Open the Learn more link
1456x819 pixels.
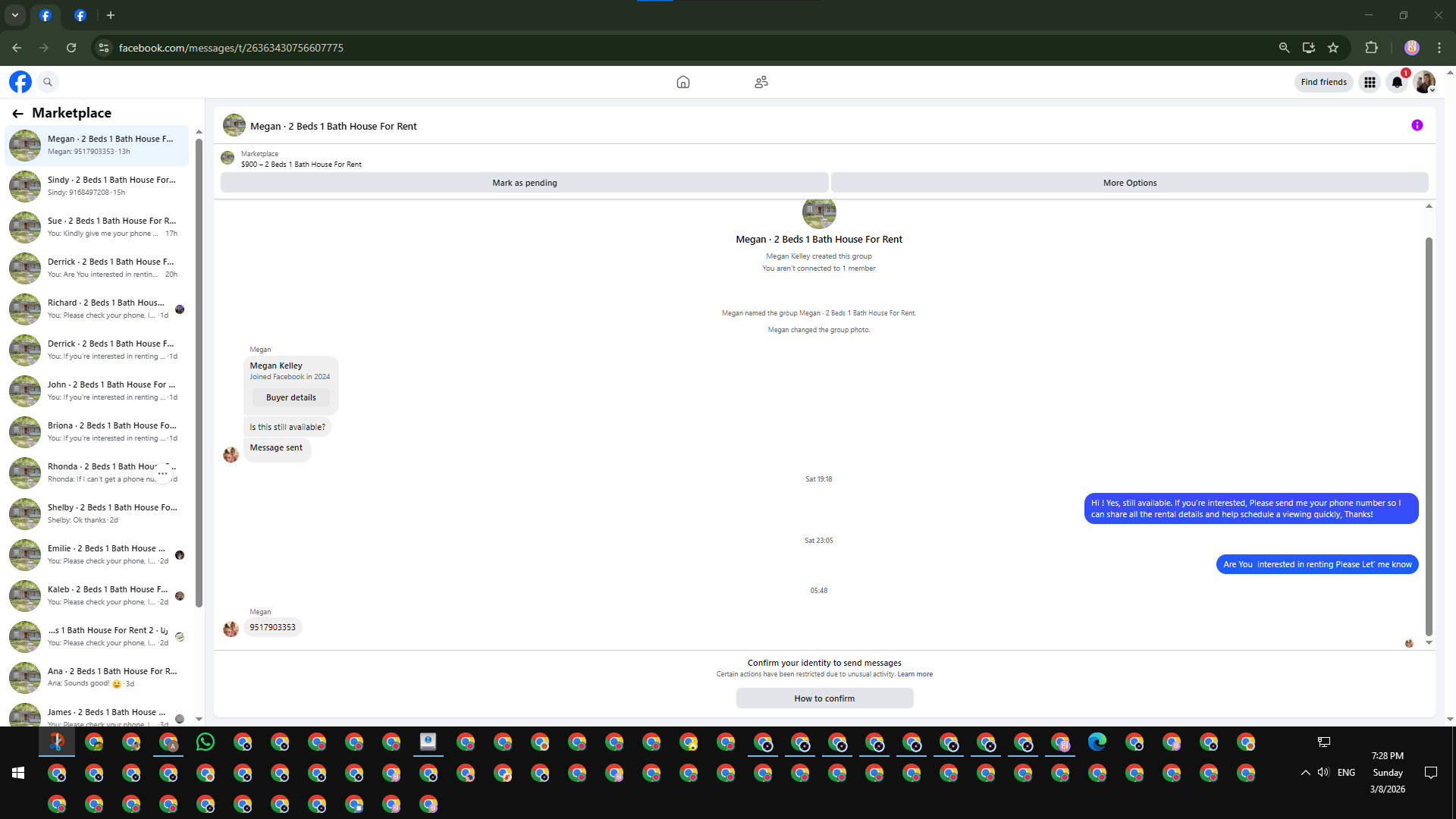[915, 674]
